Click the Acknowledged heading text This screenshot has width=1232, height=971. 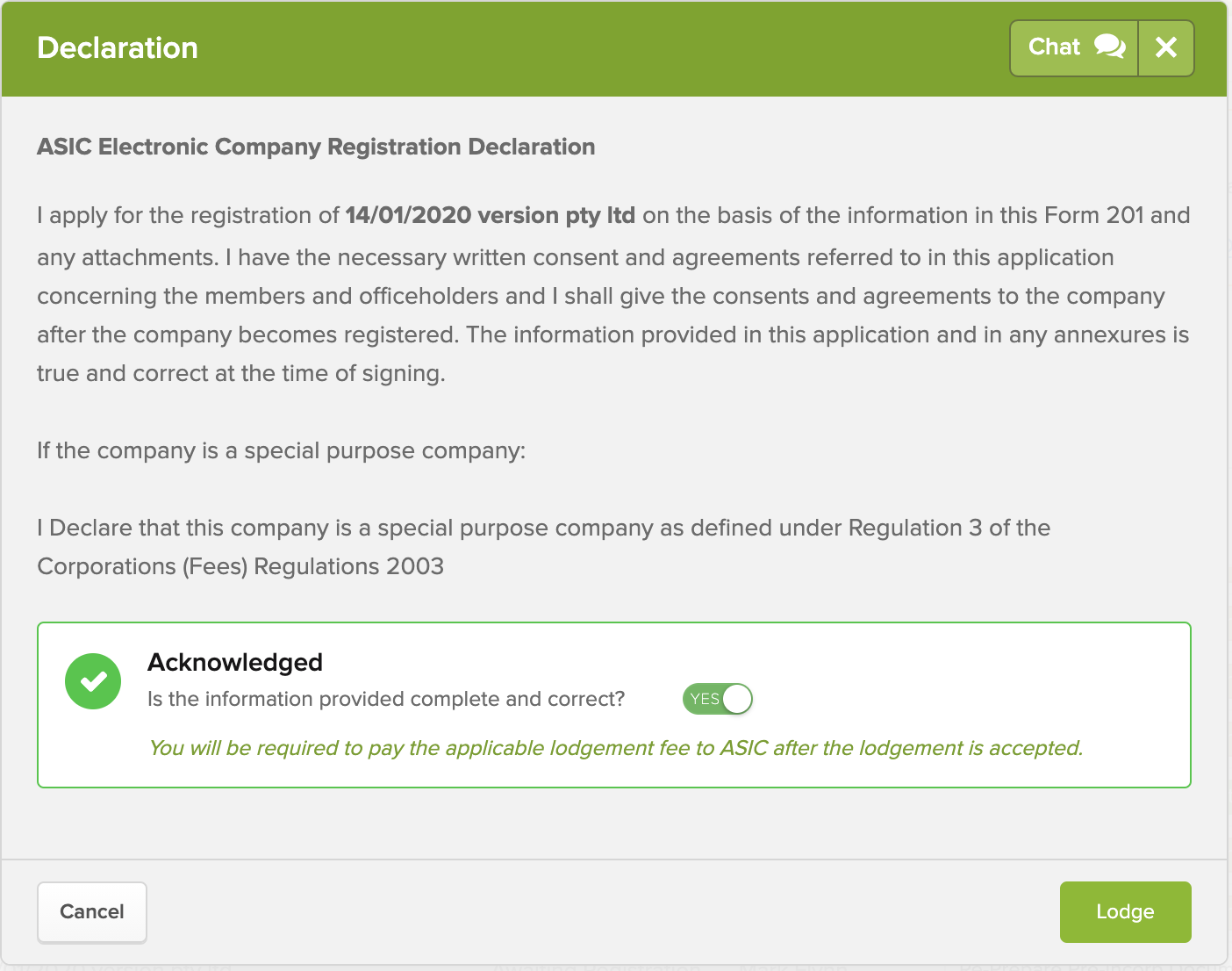235,662
